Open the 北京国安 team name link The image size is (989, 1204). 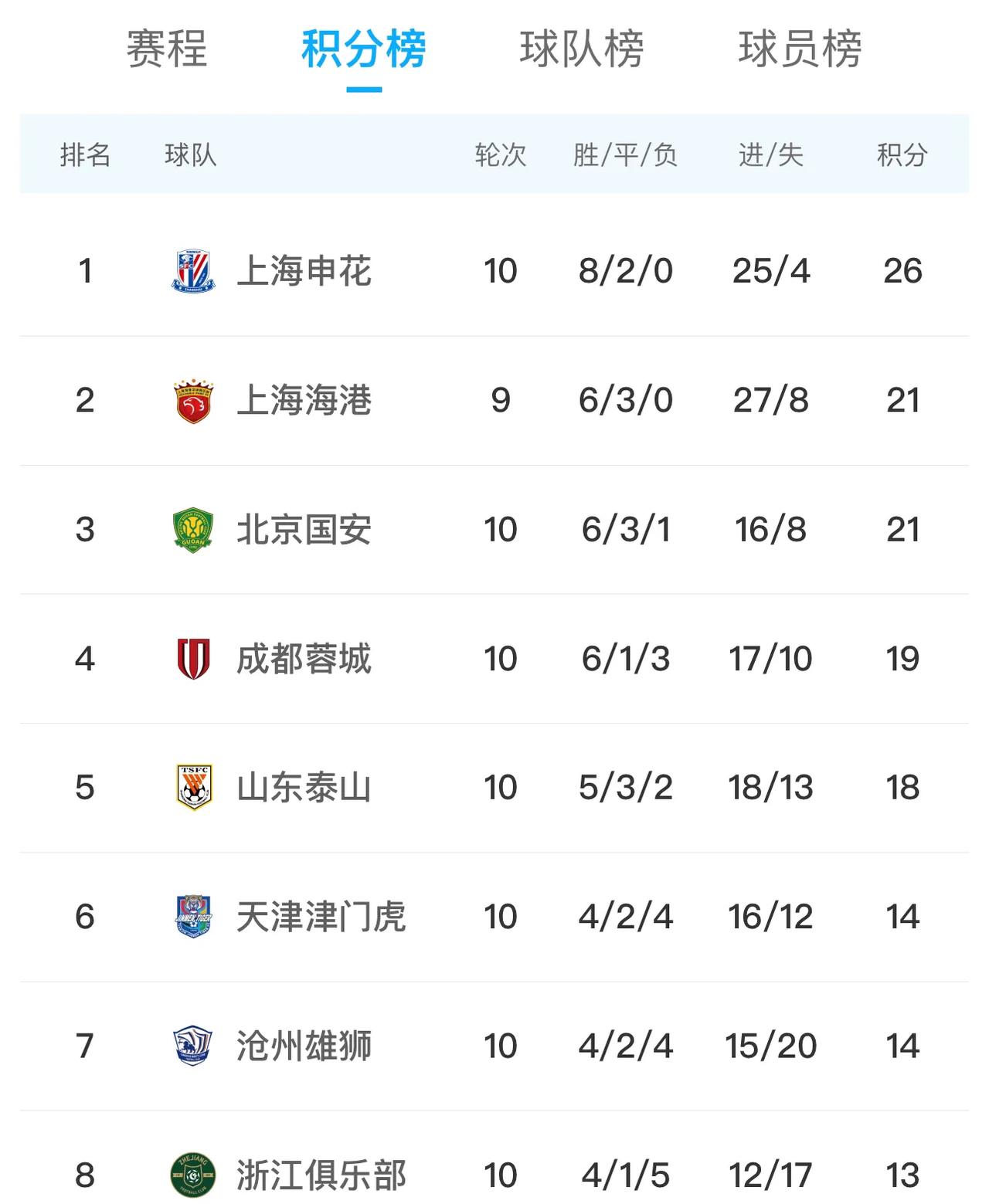tap(304, 530)
